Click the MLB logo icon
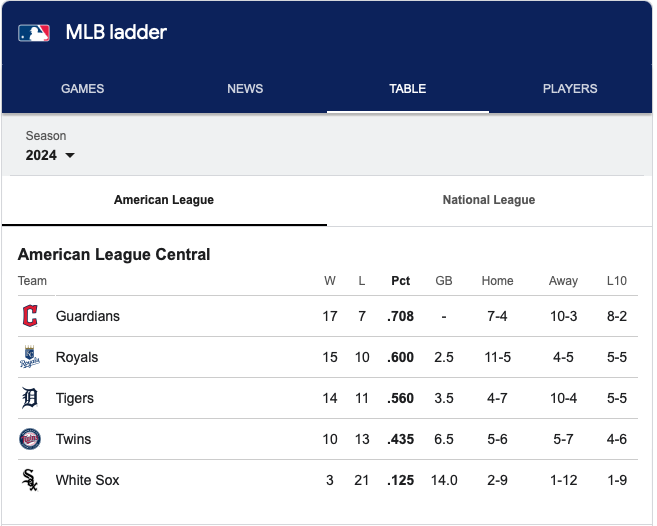Screen dimensions: 657x526 click(33, 33)
